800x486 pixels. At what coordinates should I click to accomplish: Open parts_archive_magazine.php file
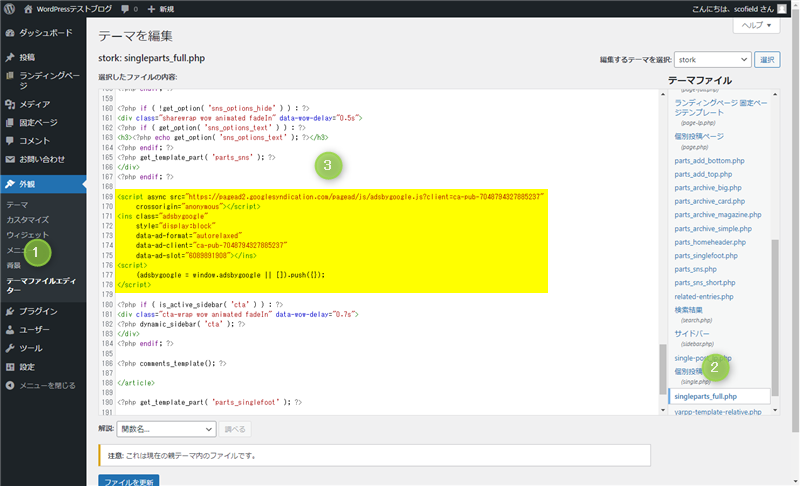(x=718, y=215)
